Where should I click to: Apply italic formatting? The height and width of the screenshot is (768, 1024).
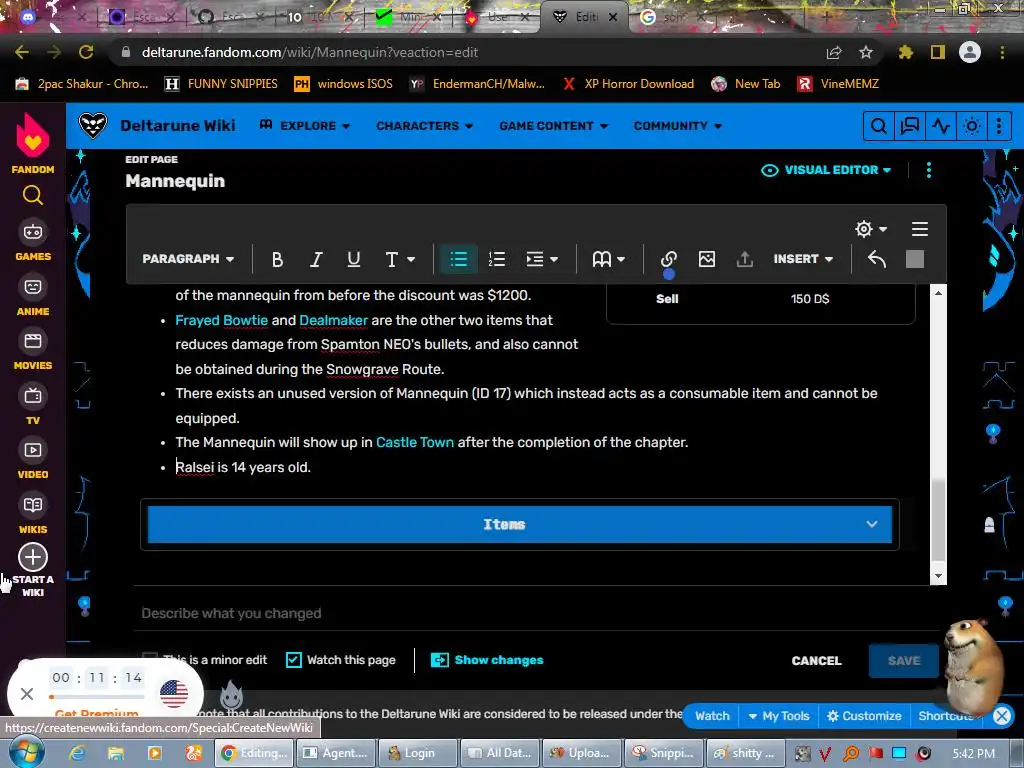(315, 259)
